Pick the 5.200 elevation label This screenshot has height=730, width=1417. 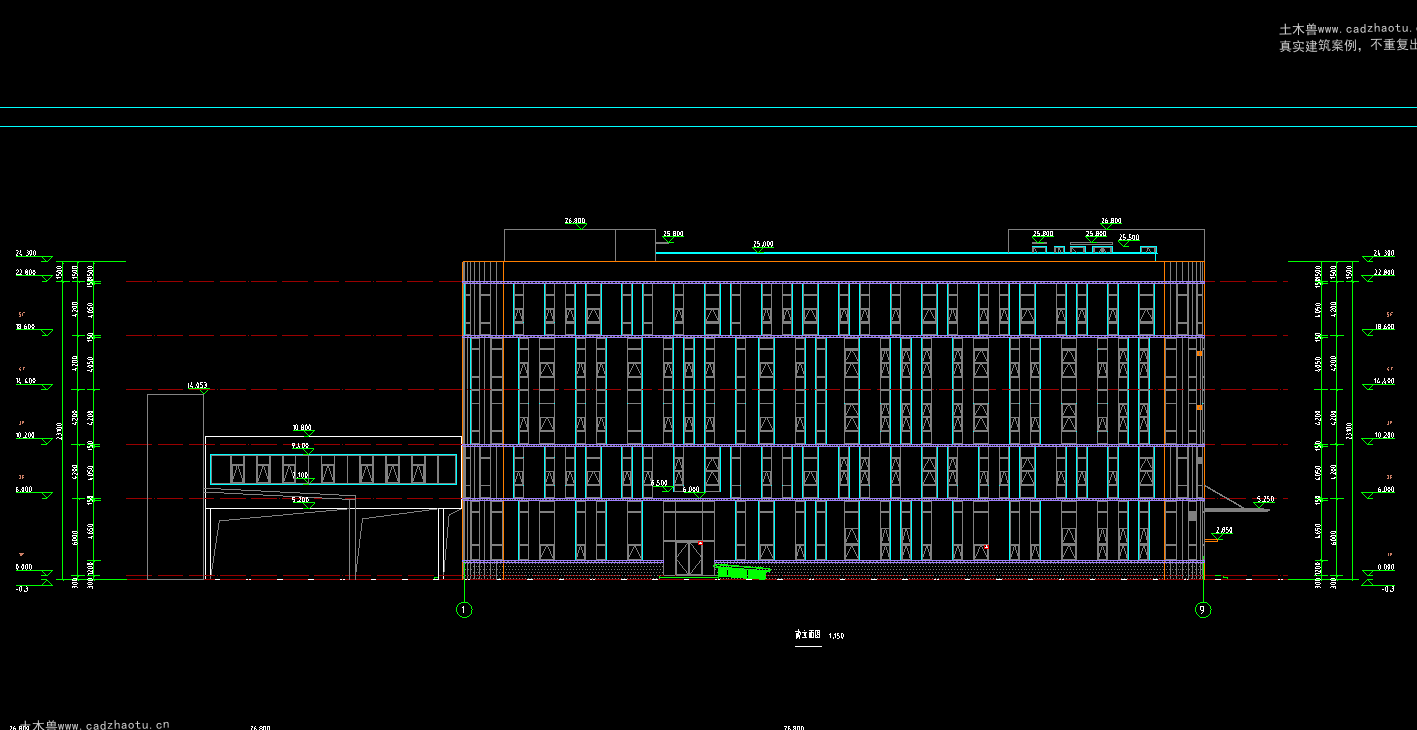pos(300,499)
